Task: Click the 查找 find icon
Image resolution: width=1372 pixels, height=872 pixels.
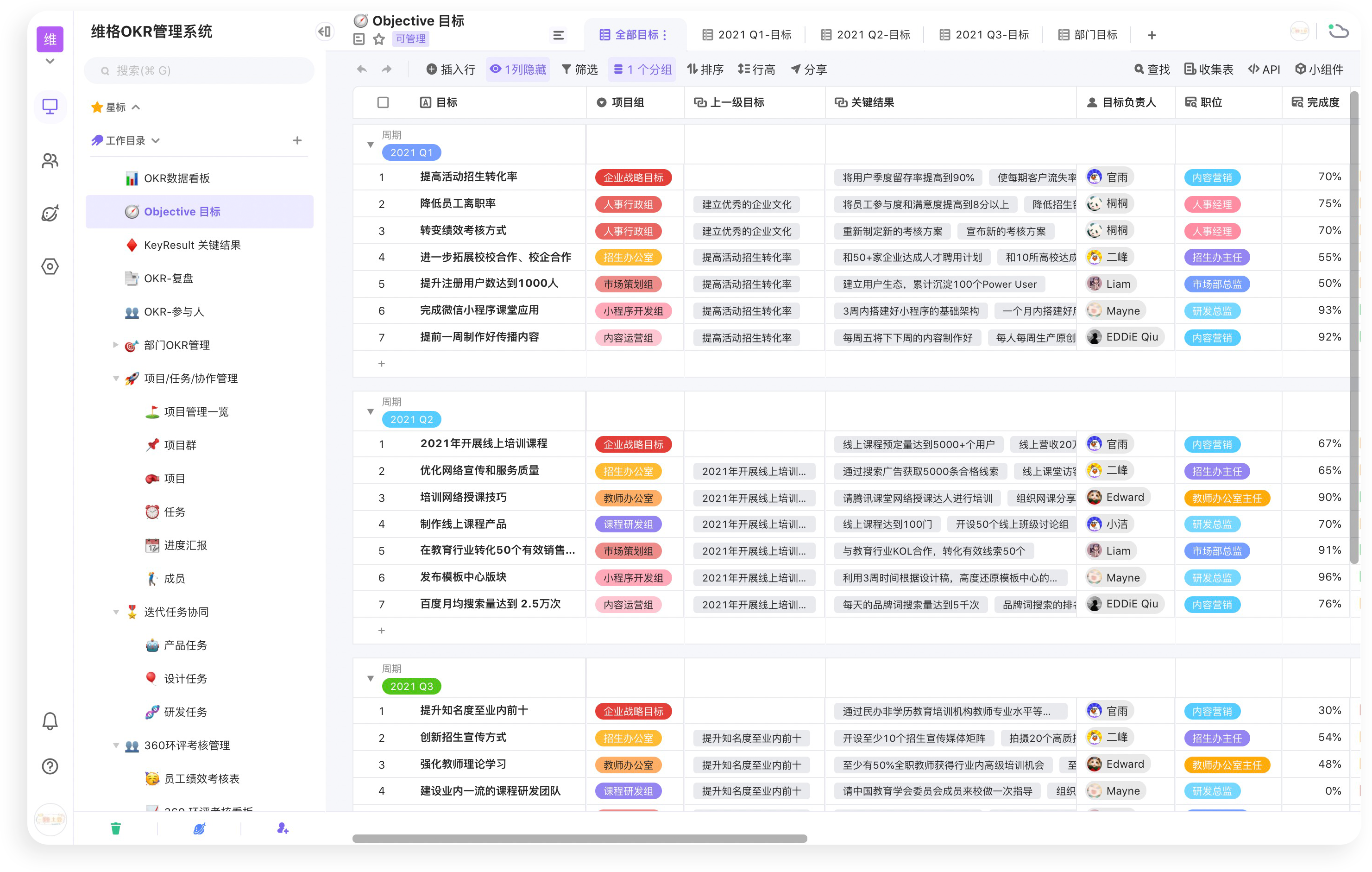Action: coord(1152,69)
